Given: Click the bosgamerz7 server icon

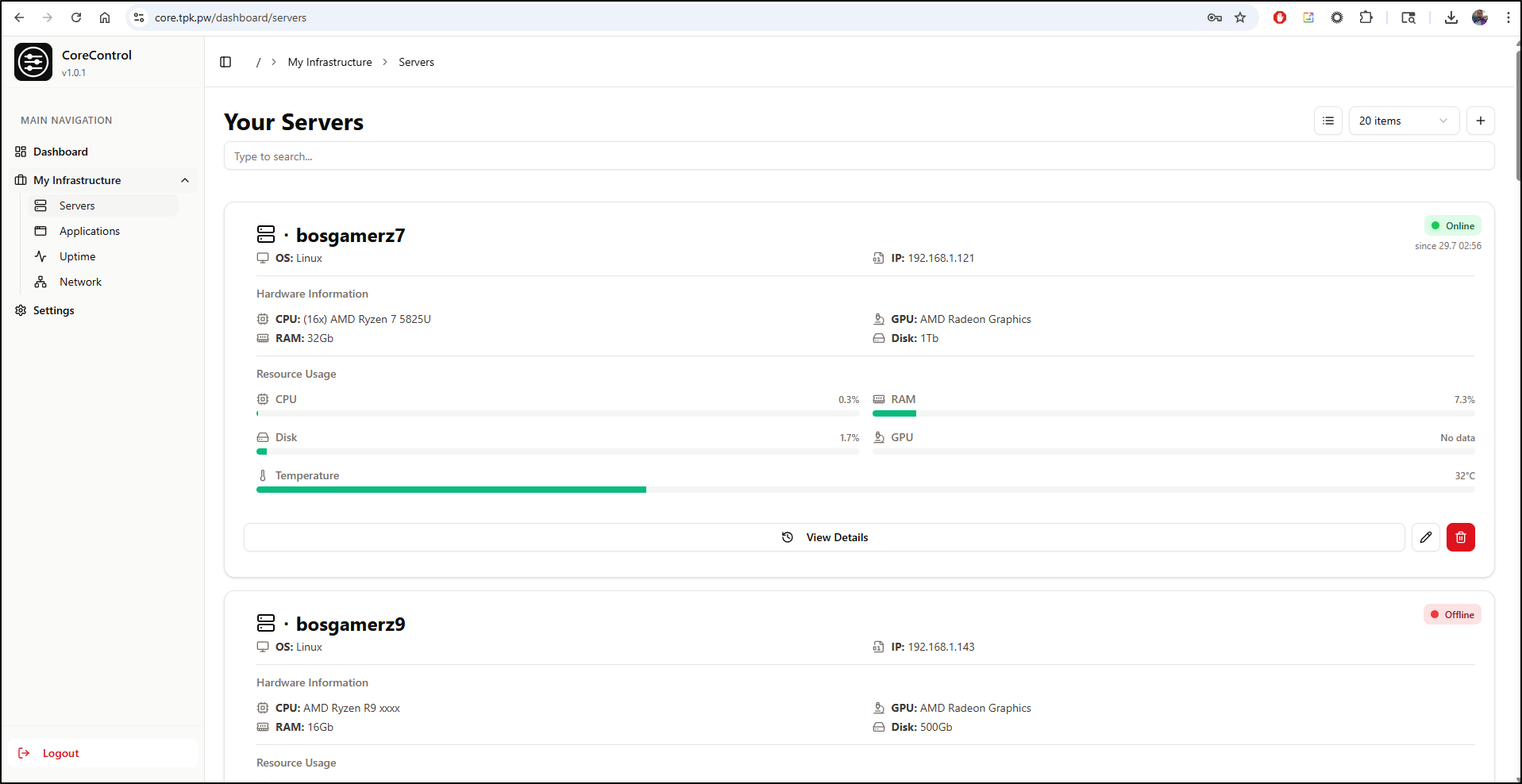Looking at the screenshot, I should coord(266,234).
